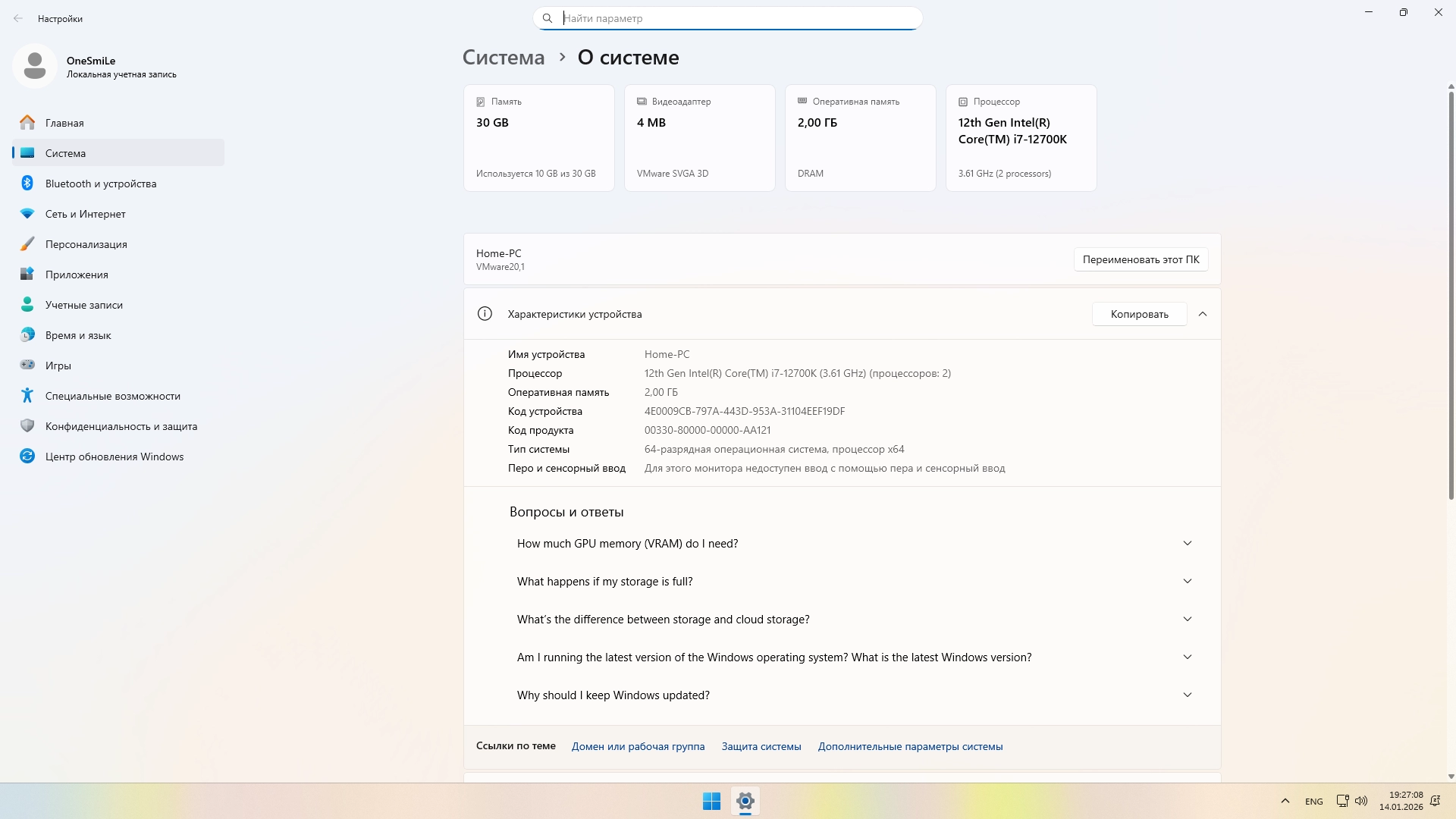
Task: Click Конфиденциальность и защита shield icon
Action: (27, 426)
